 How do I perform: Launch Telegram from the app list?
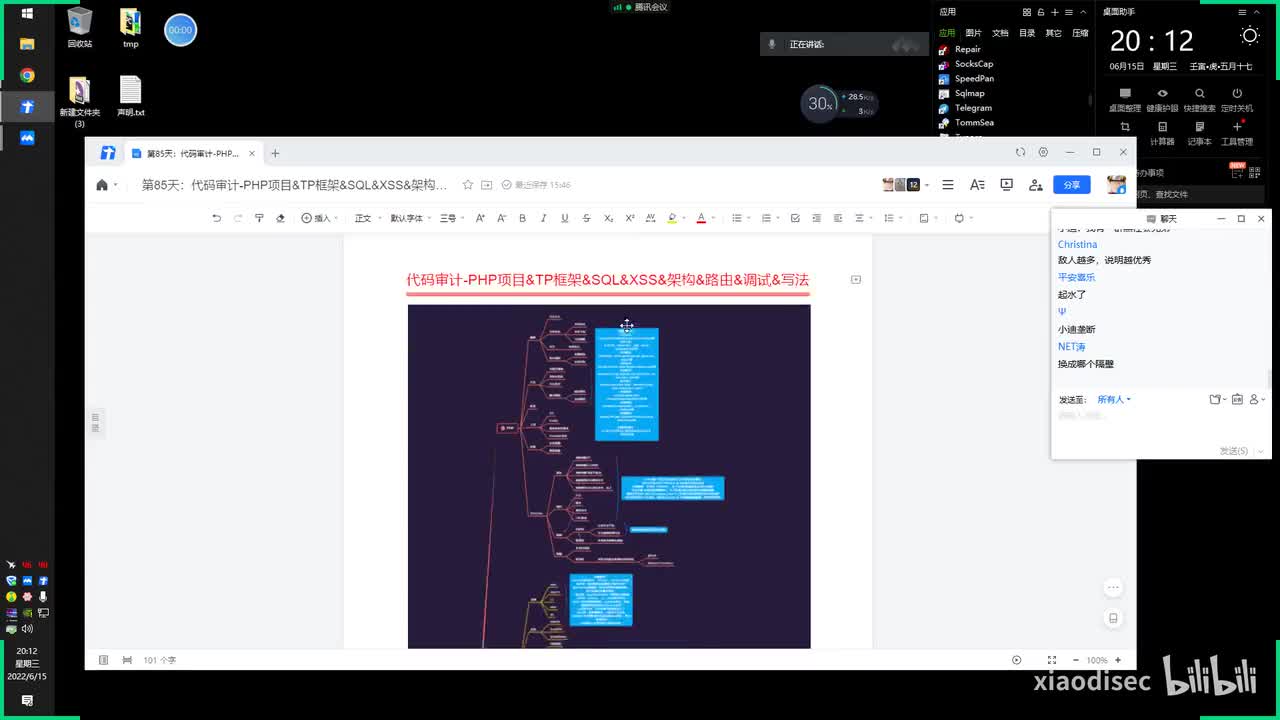coord(973,108)
